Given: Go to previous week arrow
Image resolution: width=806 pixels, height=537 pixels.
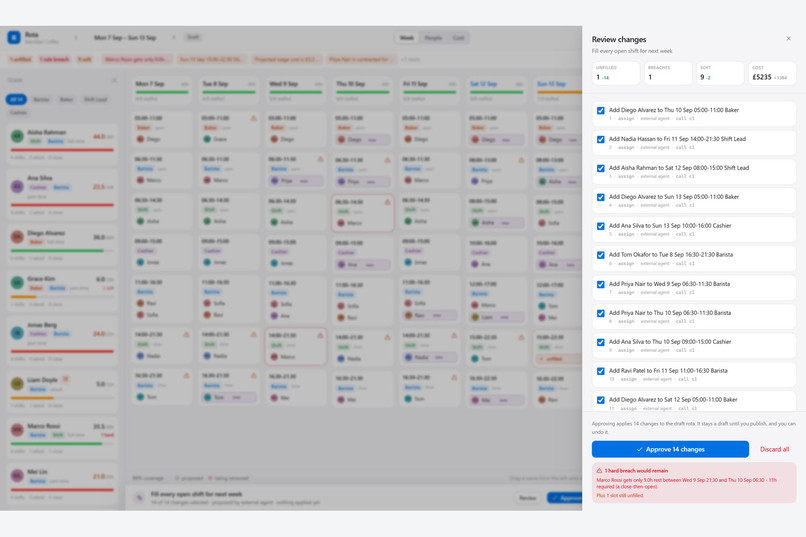Looking at the screenshot, I should [76, 37].
